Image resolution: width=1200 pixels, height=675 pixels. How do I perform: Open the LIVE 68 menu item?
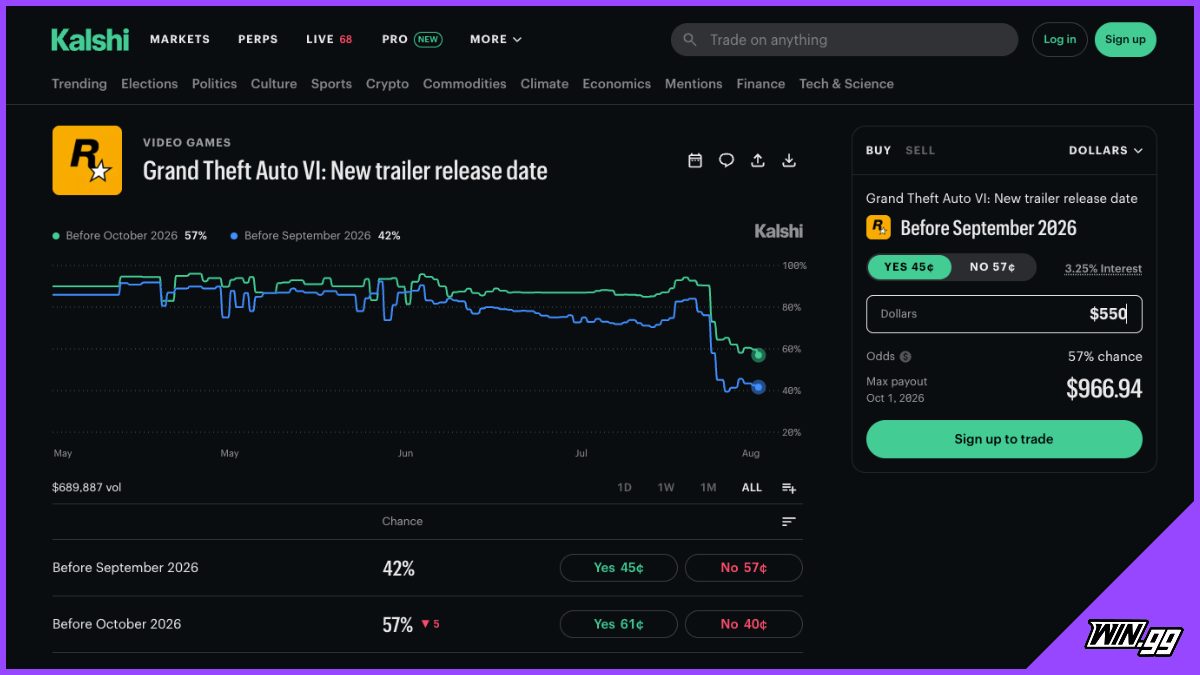(x=329, y=40)
